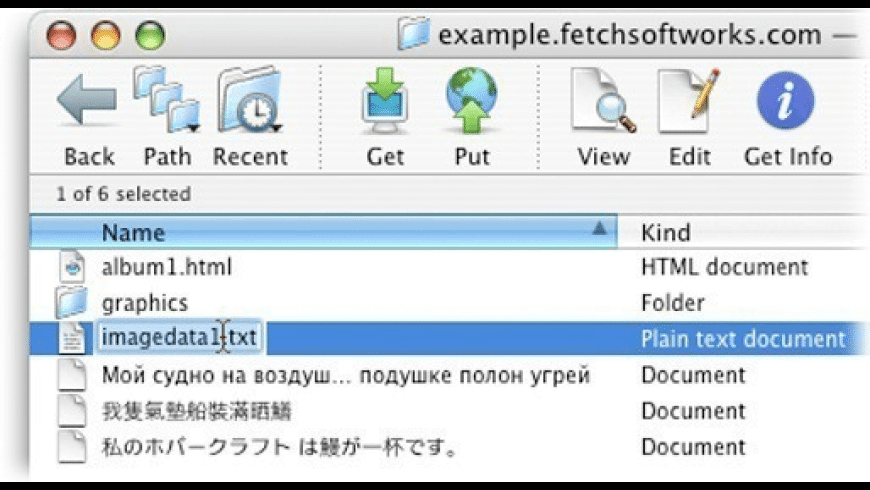Click the Back arrow toolbar icon
870x490 pixels.
pos(89,105)
